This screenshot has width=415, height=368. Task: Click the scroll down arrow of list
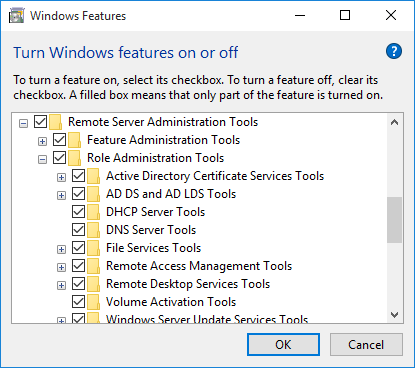point(394,315)
